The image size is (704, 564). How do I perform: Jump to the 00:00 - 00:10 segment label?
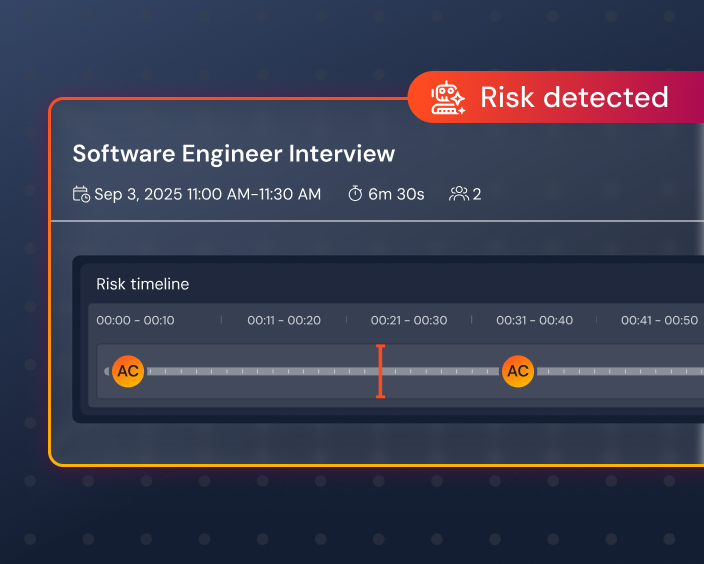135,320
